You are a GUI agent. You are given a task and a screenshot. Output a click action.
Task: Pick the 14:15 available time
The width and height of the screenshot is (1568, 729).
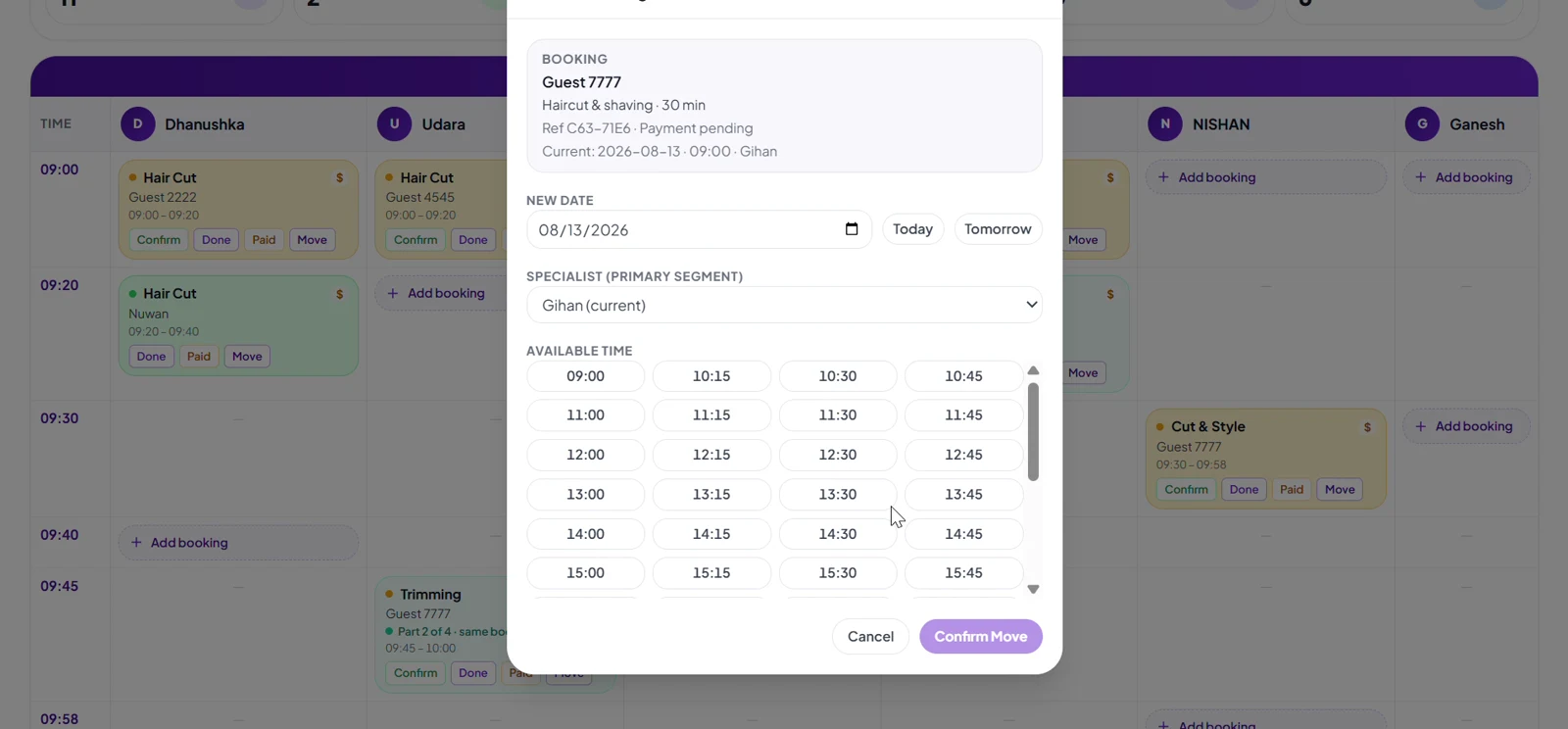tap(711, 534)
